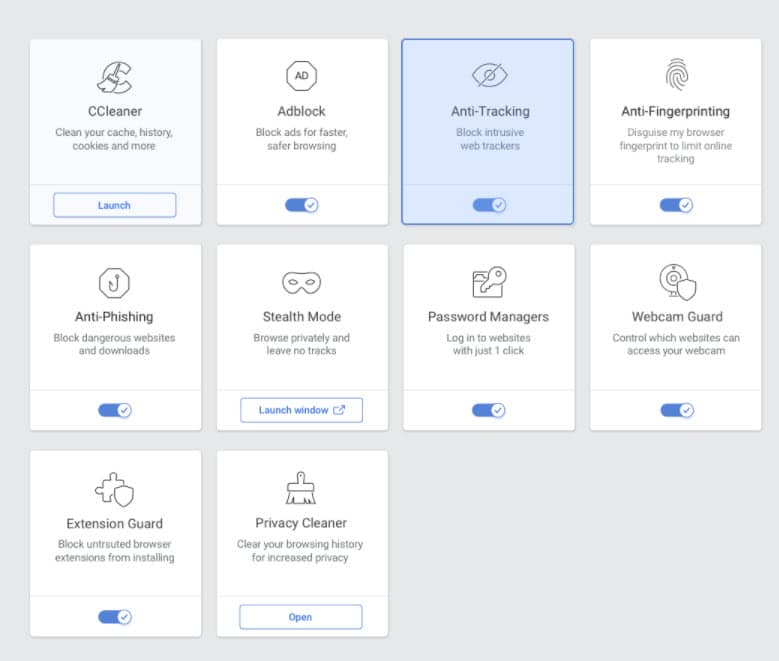Open Stealth Mode via Launch window button
This screenshot has height=661, width=779.
[302, 410]
